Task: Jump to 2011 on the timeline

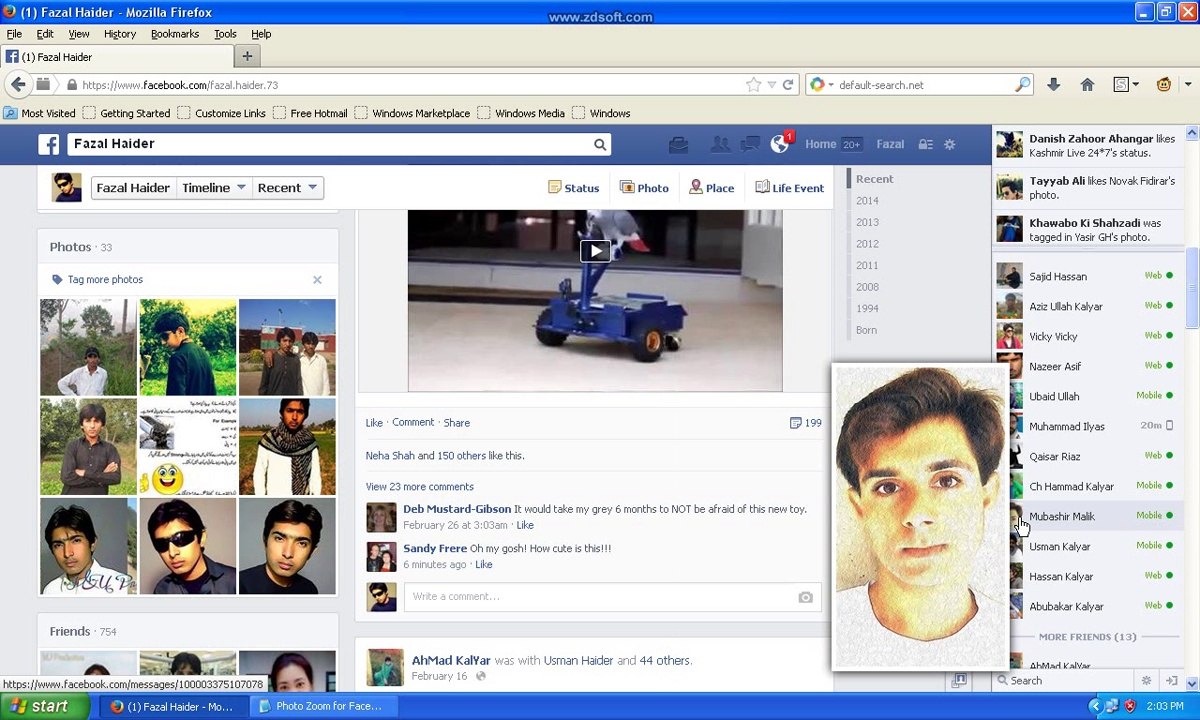Action: [x=867, y=266]
